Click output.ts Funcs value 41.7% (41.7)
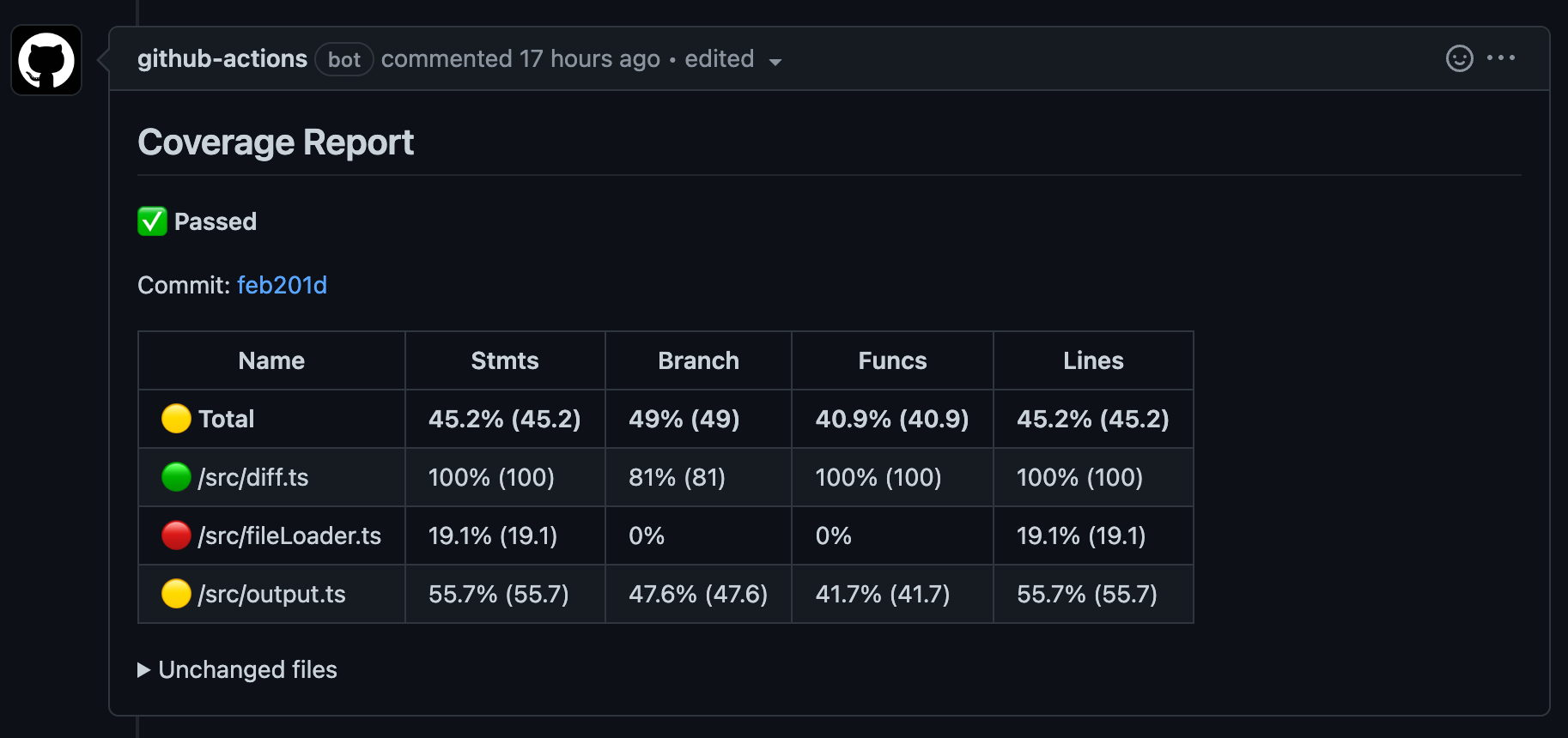This screenshot has width=1568, height=738. point(883,594)
